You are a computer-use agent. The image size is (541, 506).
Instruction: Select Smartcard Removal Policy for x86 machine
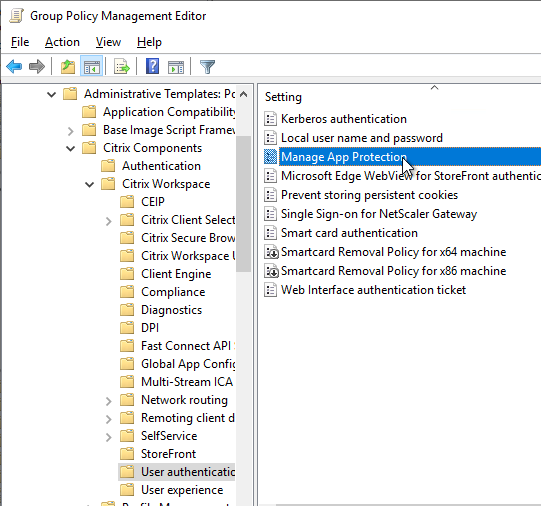[x=393, y=271]
